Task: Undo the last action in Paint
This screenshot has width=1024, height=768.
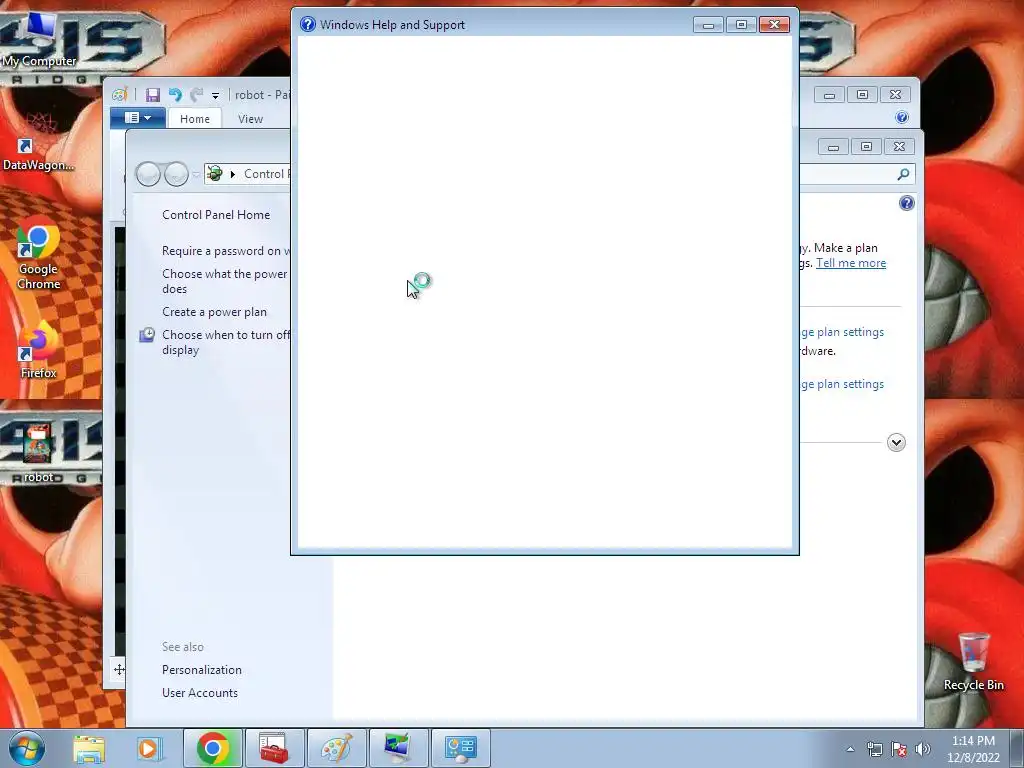Action: (175, 95)
